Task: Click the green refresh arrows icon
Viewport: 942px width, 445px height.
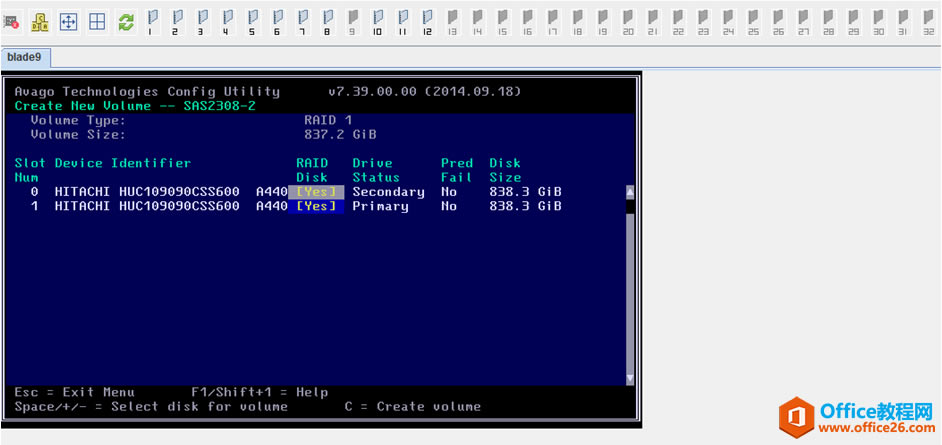Action: point(126,22)
